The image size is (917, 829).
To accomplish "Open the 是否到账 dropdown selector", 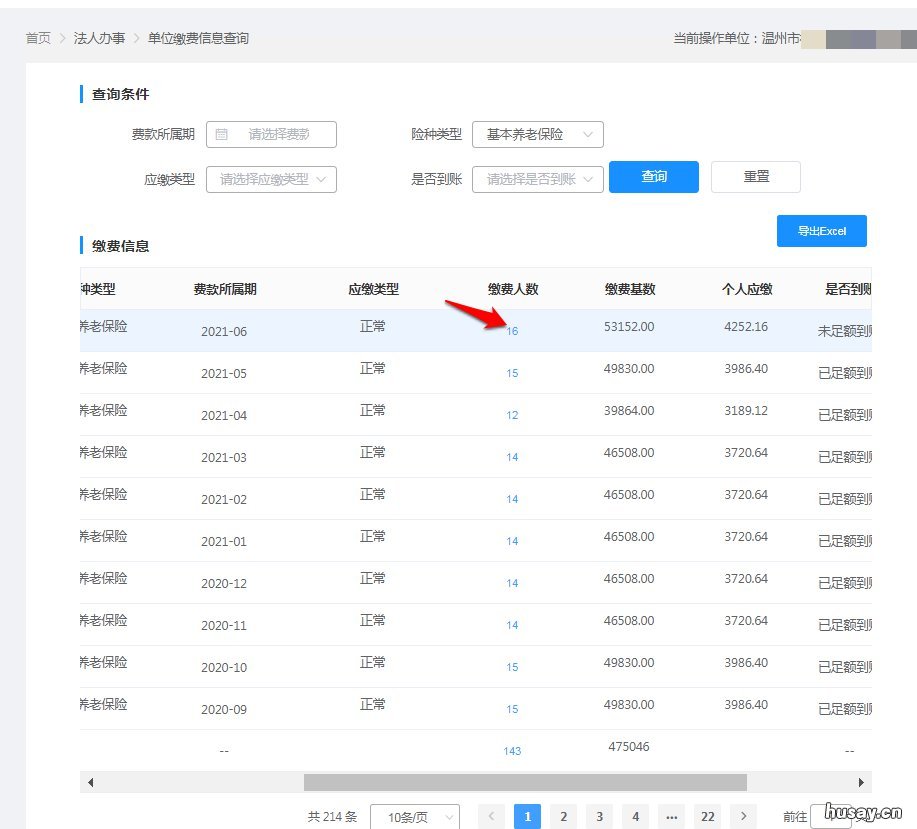I will coord(537,177).
